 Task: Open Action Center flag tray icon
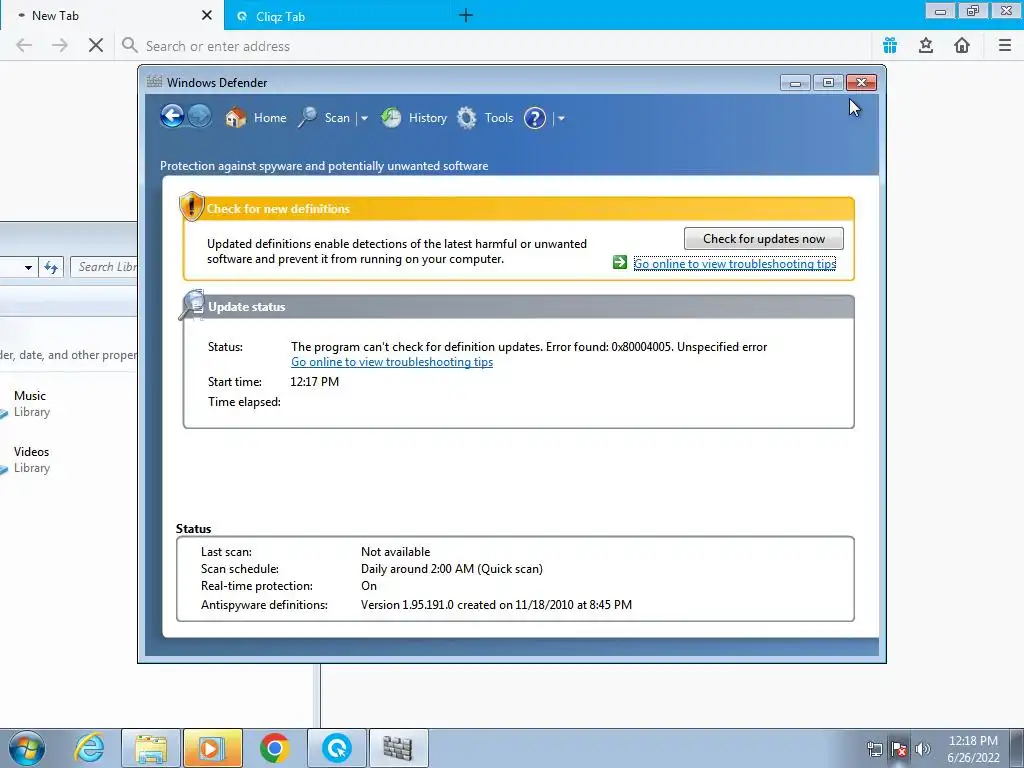[x=899, y=749]
